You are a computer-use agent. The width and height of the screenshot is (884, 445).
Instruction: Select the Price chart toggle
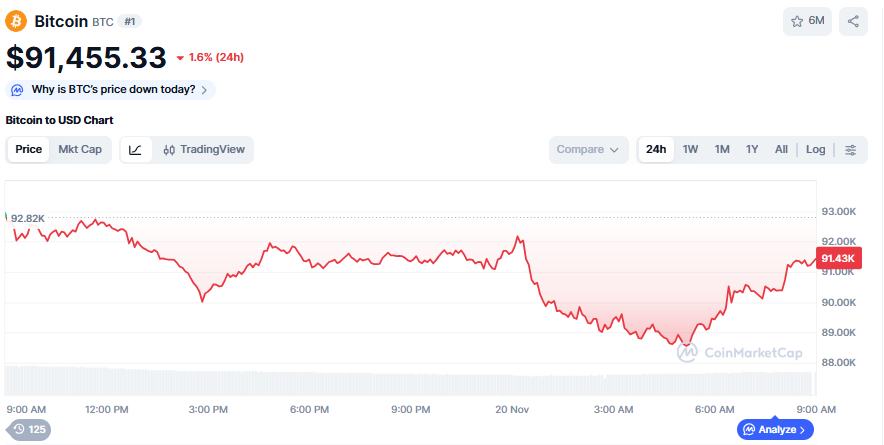(x=29, y=150)
